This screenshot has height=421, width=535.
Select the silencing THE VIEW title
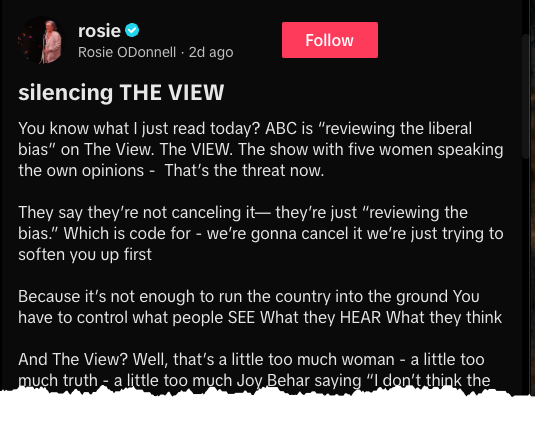pos(121,92)
